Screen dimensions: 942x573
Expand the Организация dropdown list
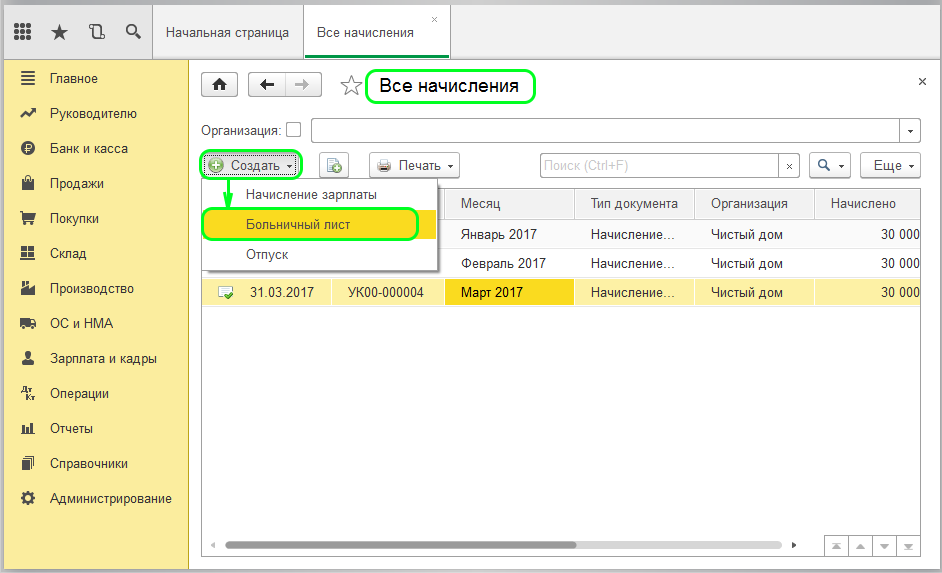(x=910, y=131)
